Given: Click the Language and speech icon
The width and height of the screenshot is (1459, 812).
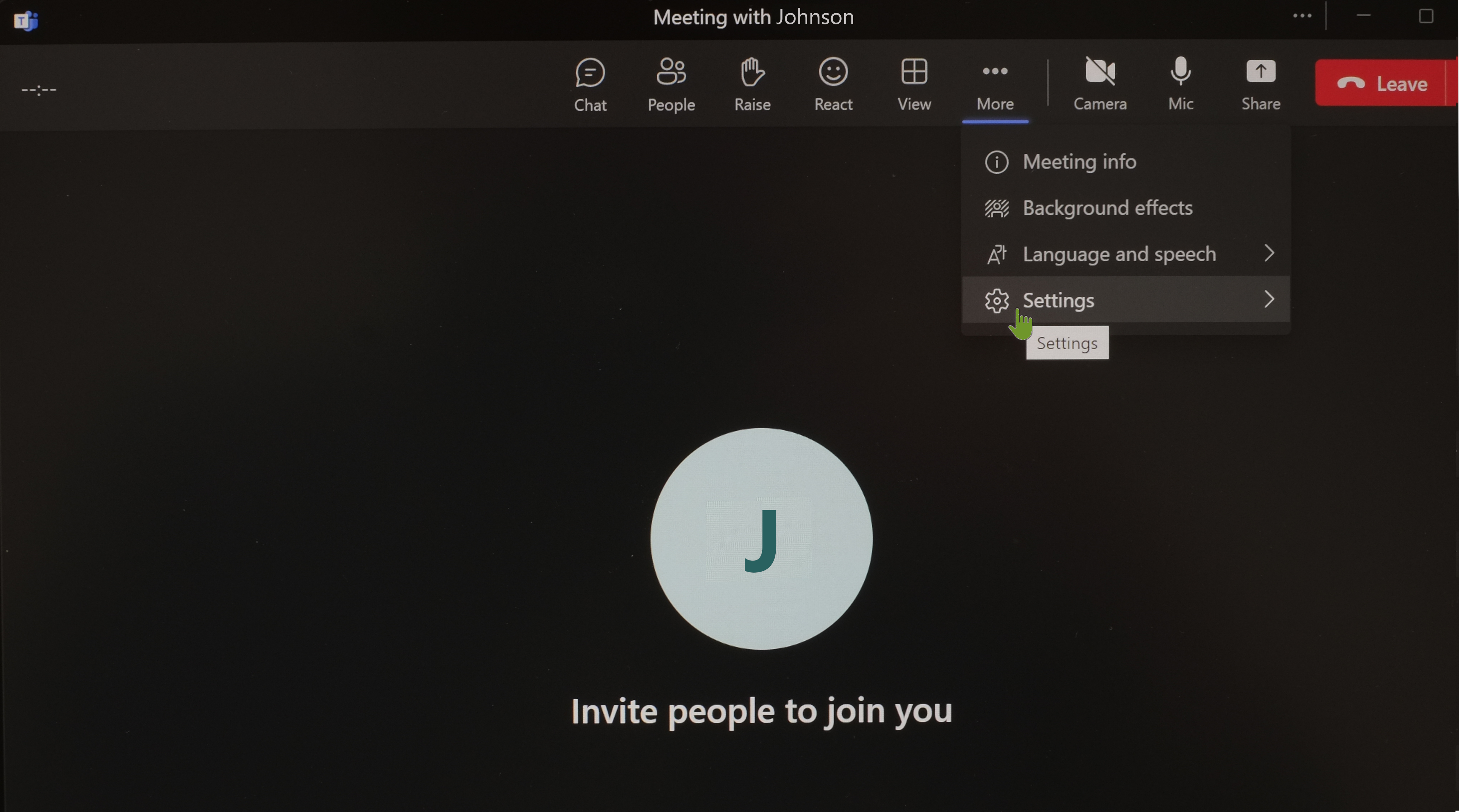Looking at the screenshot, I should pos(996,254).
